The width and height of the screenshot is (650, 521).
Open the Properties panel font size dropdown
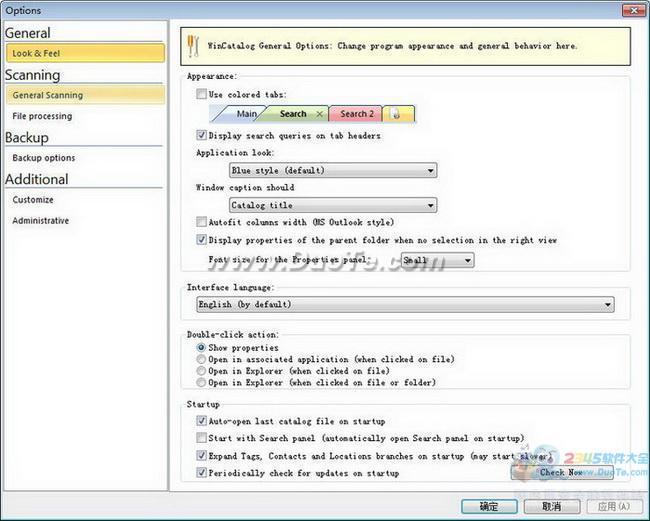(437, 260)
